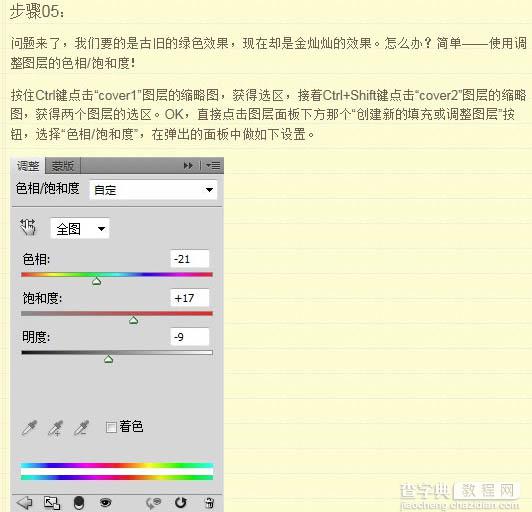Image resolution: width=532 pixels, height=512 pixels.
Task: Open the 自定 preset dropdown
Action: (x=153, y=190)
